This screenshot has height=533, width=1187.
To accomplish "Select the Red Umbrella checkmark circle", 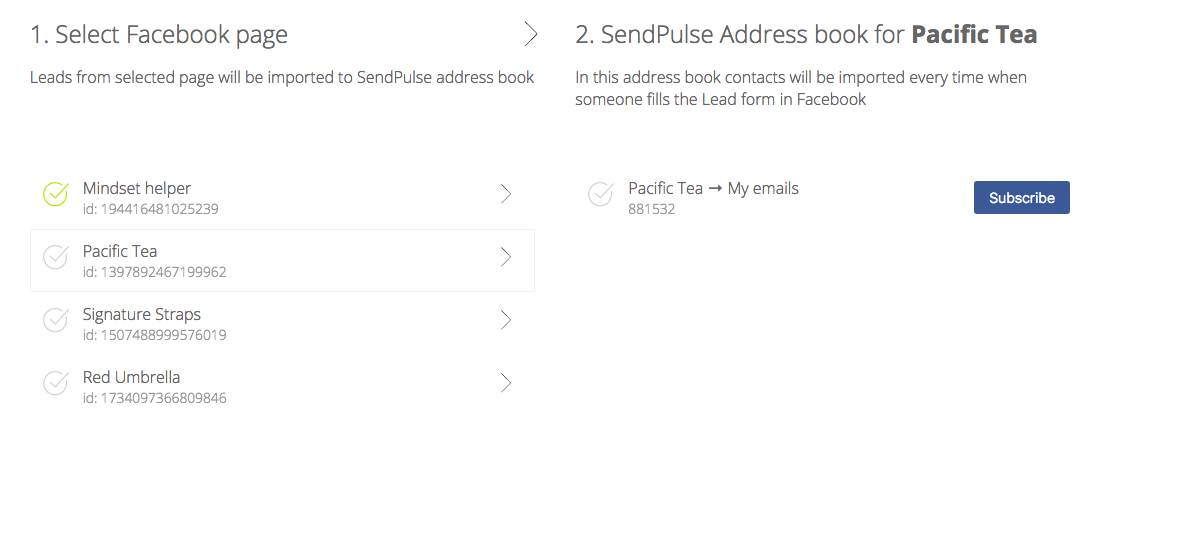I will 56,383.
